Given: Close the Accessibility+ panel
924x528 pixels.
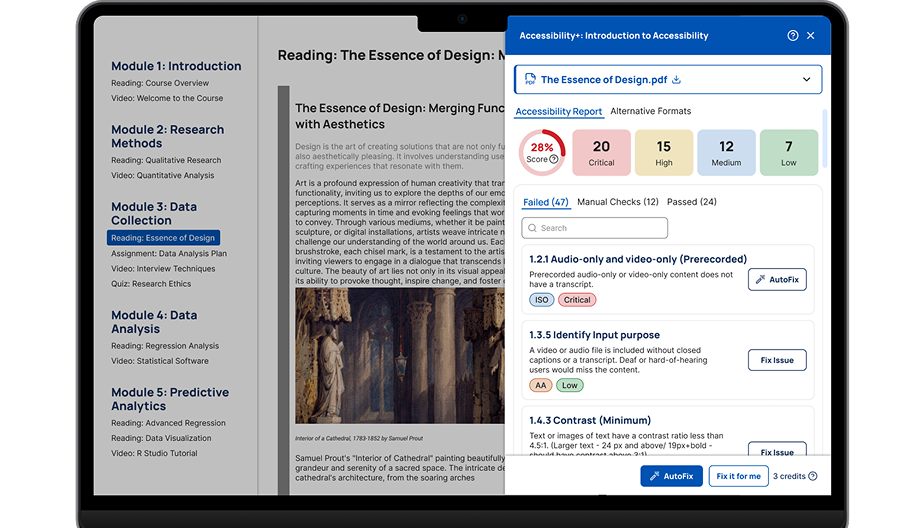Looking at the screenshot, I should (x=811, y=35).
